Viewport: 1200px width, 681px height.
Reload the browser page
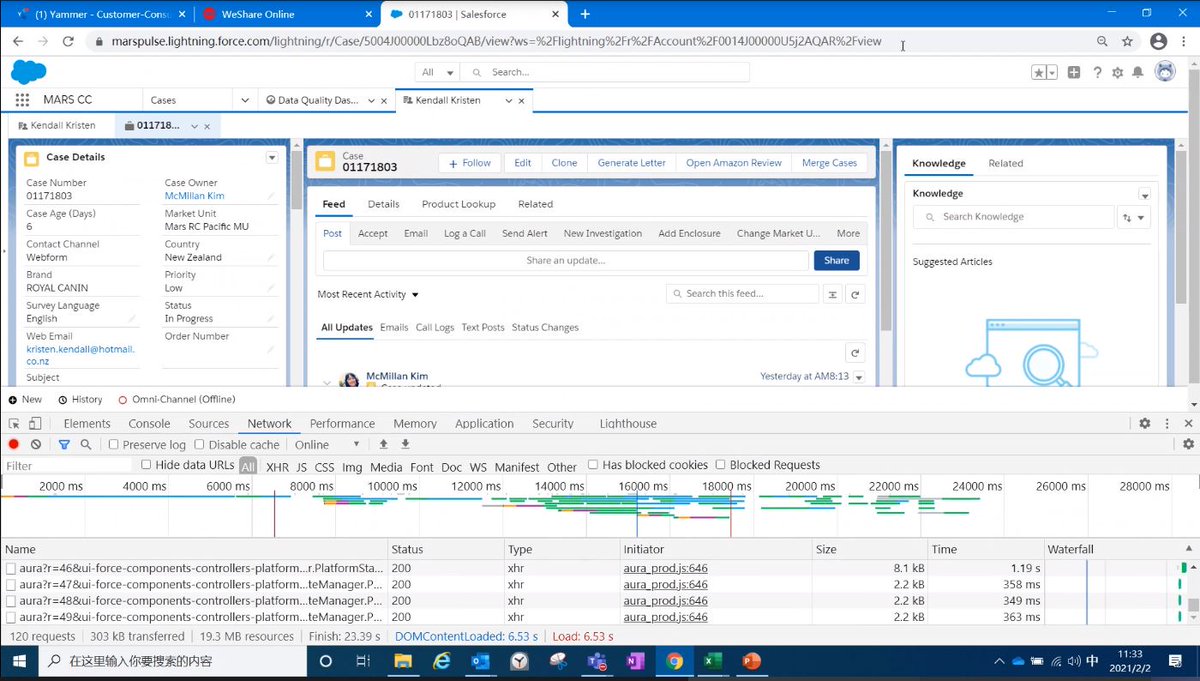68,42
